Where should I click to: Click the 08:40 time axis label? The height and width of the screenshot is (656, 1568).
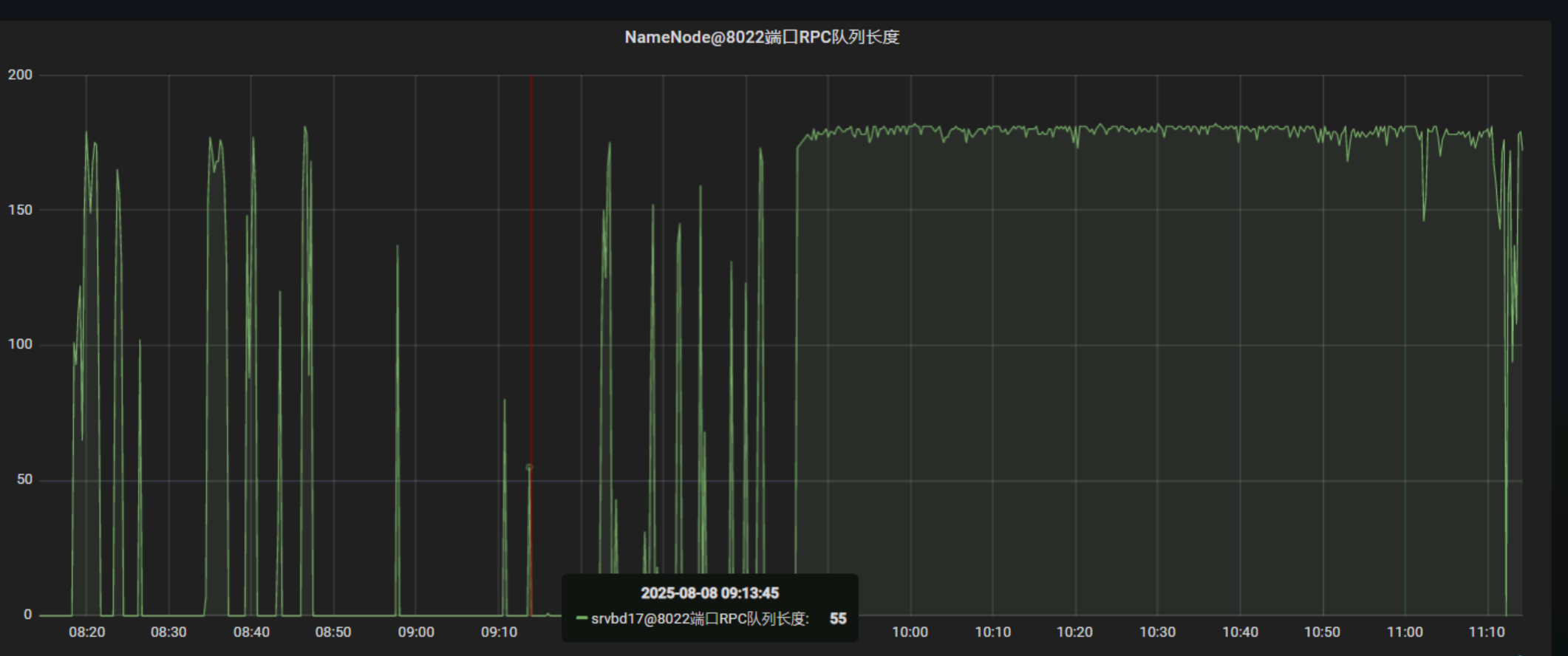[251, 632]
